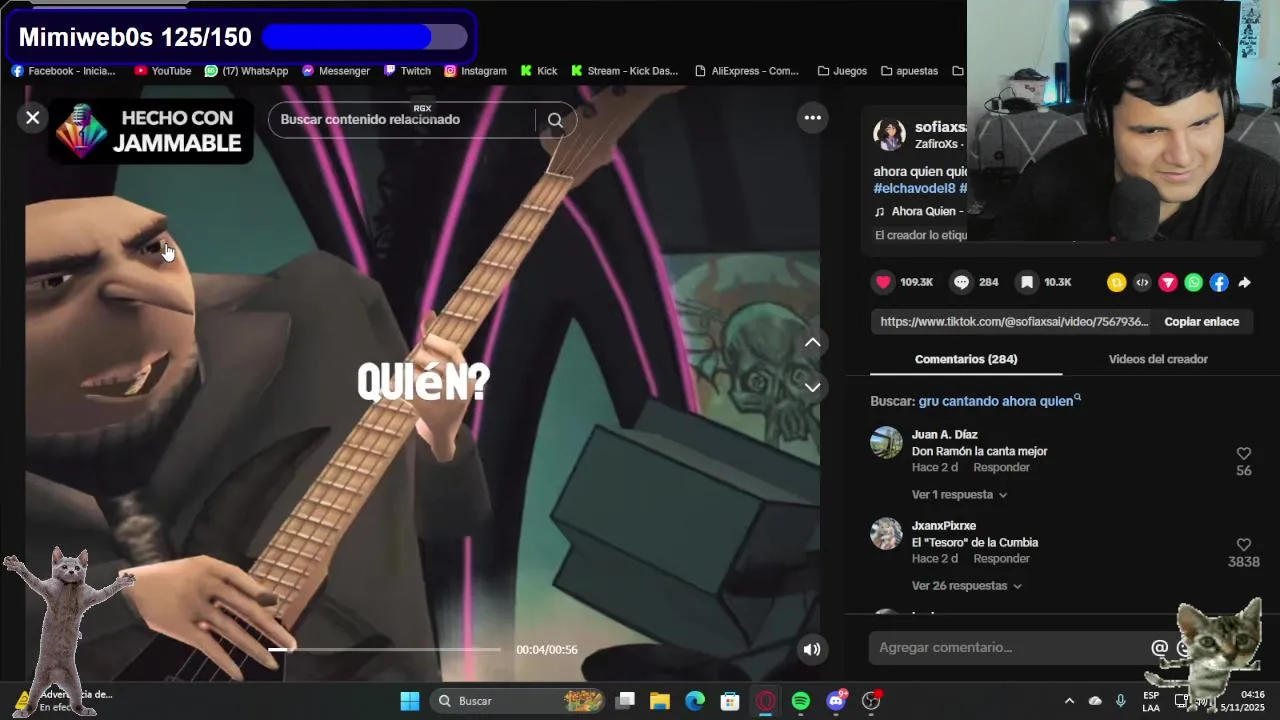Screen dimensions: 1280x720
Task: Click the microphone tray icon
Action: 1121,701
